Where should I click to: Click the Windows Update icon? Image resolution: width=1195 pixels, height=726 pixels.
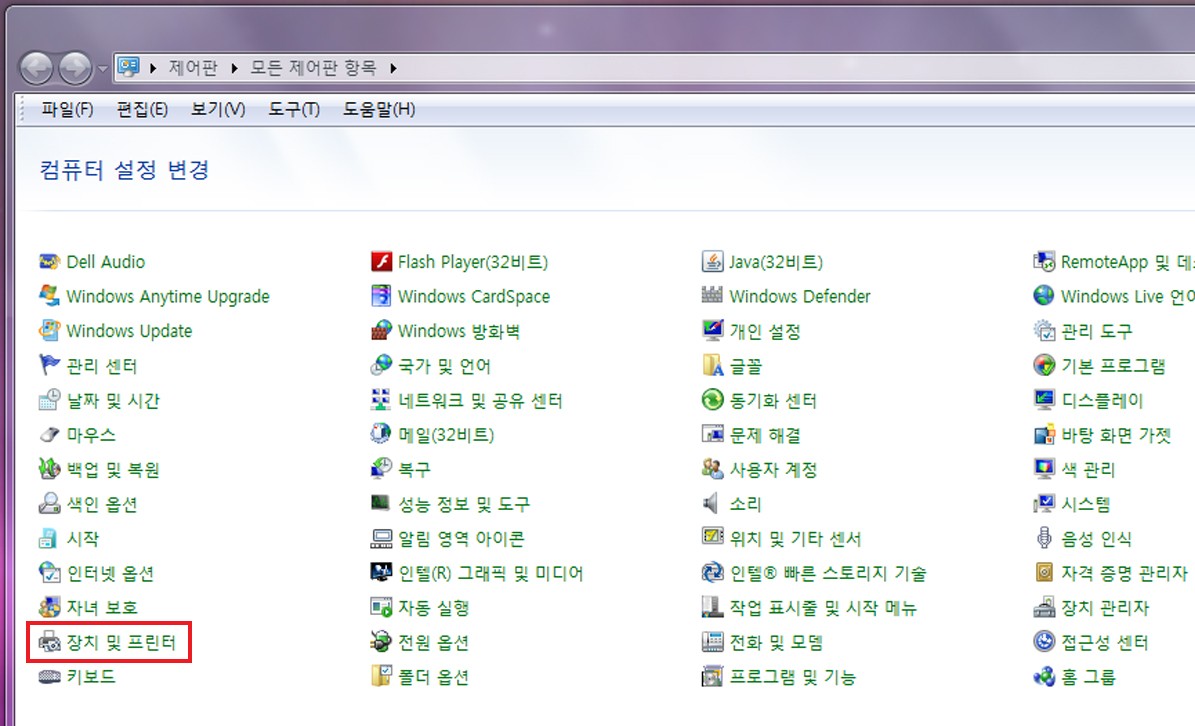click(x=50, y=331)
